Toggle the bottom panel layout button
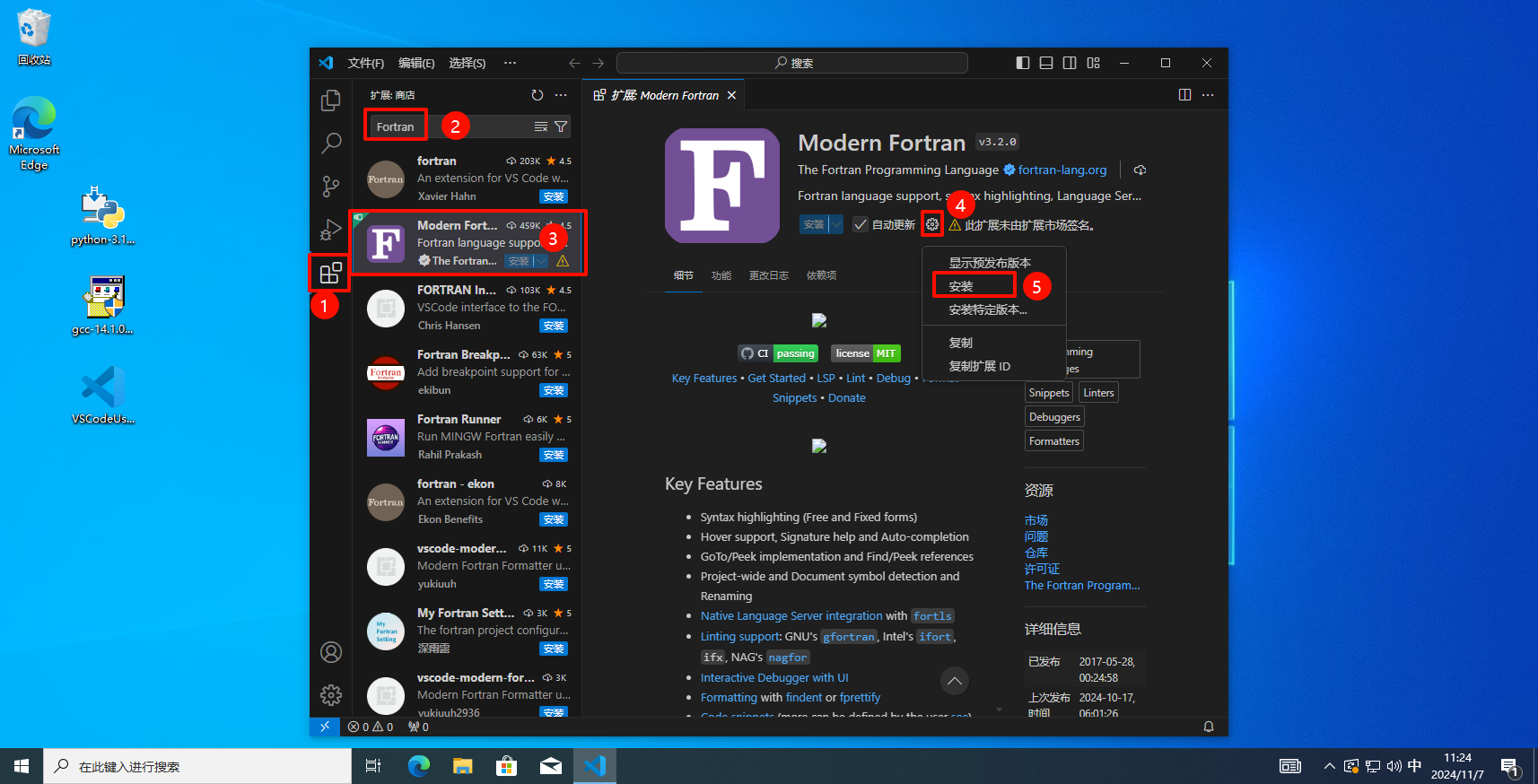The height and width of the screenshot is (784, 1538). click(x=1046, y=63)
